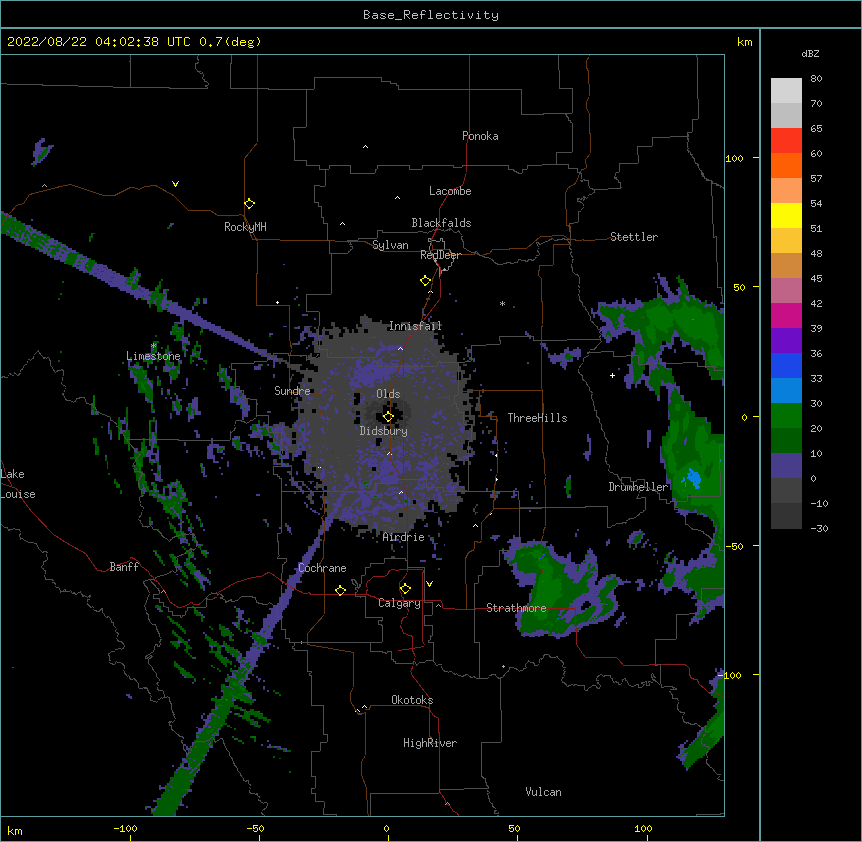Viewport: 862px width, 842px height.
Task: Click the Cochrane city label
Action: [322, 568]
